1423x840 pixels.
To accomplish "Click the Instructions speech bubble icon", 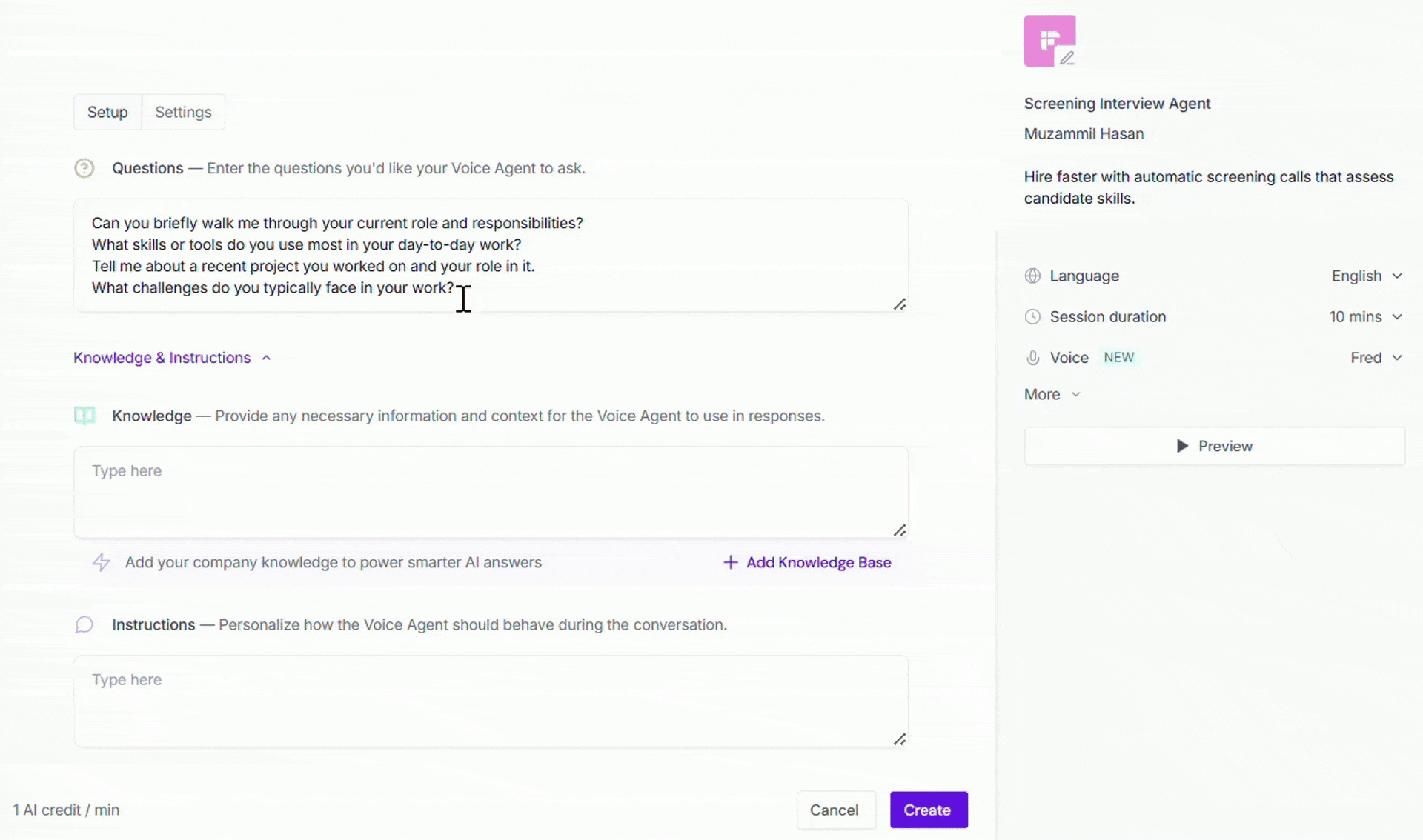I will [x=84, y=624].
